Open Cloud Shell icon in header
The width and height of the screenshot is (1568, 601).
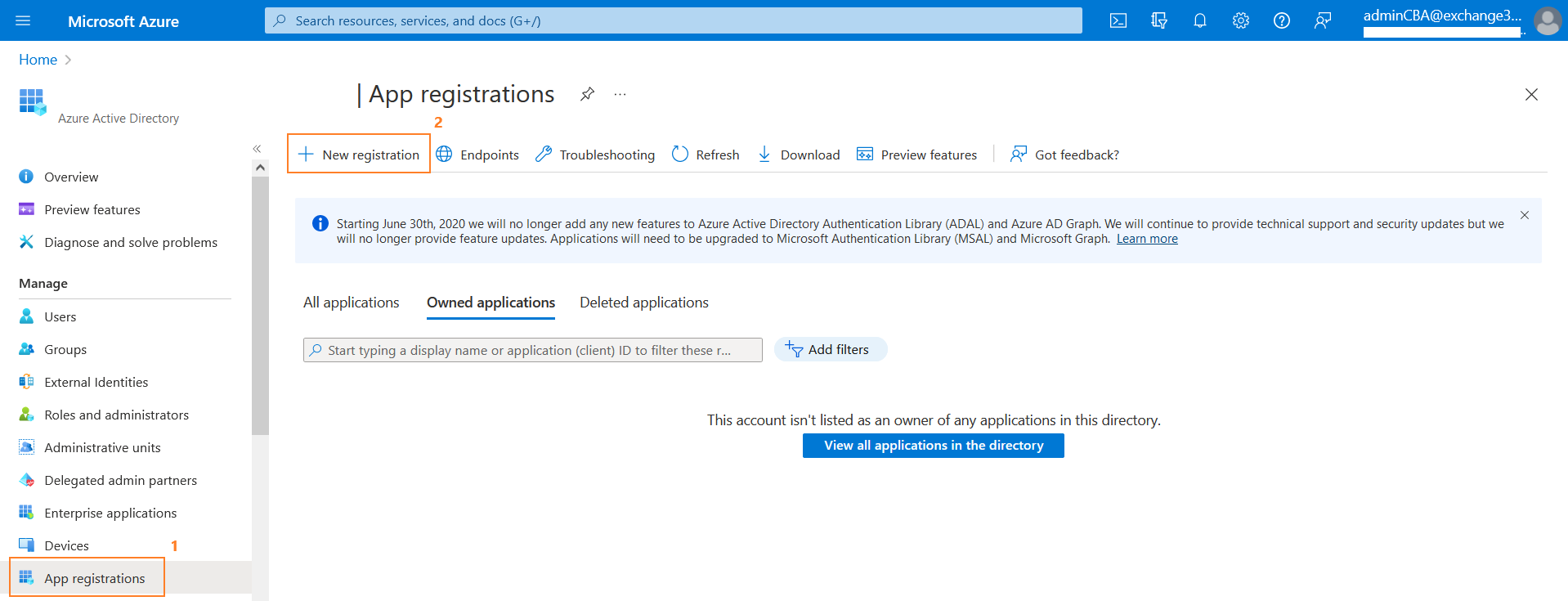coord(1118,20)
